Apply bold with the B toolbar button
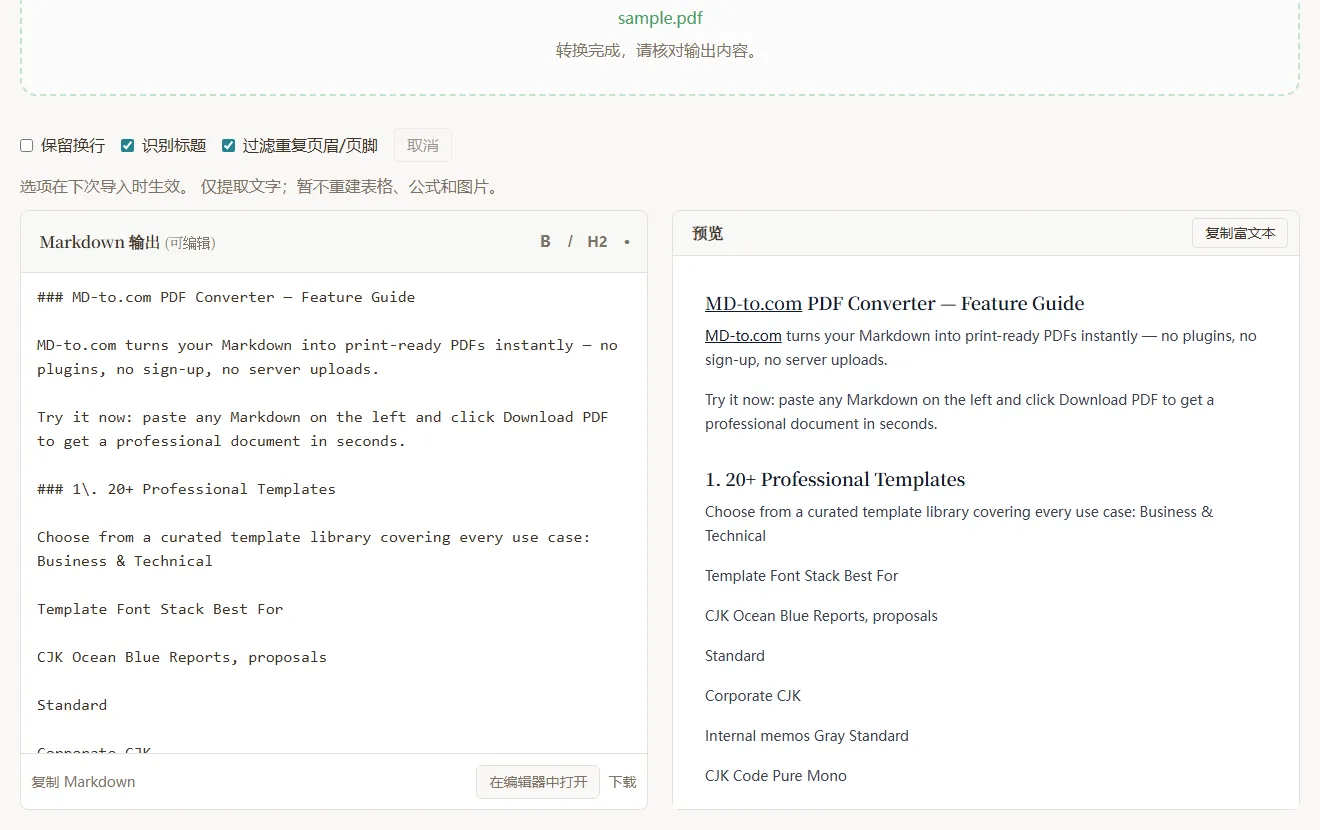This screenshot has width=1320, height=830. point(545,241)
